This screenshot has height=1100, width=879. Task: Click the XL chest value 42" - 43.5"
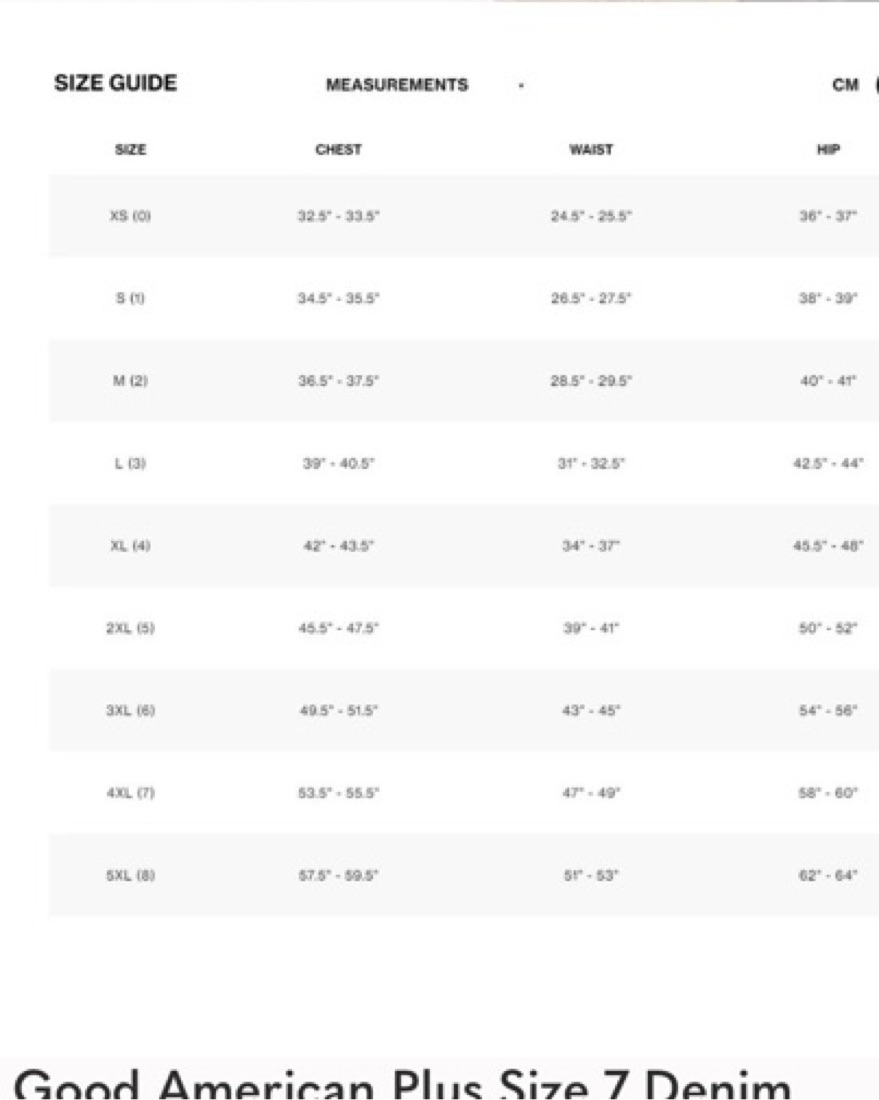(x=338, y=546)
